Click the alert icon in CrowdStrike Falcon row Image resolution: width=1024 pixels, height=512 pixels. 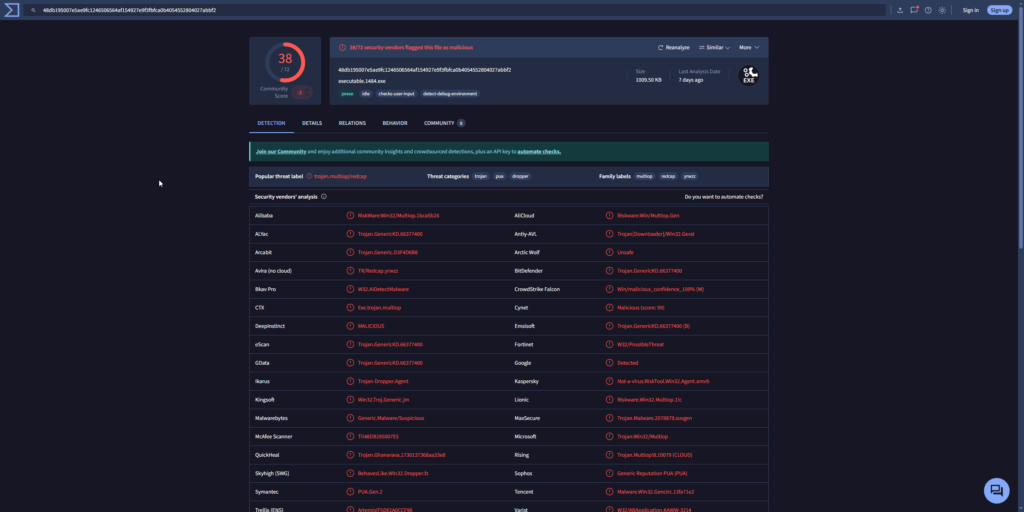(x=609, y=289)
